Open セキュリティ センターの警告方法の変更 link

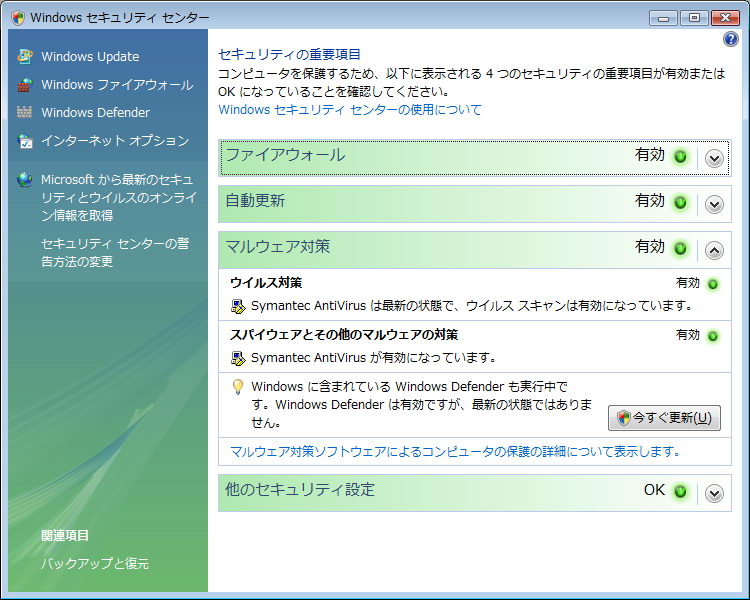pyautogui.click(x=115, y=253)
